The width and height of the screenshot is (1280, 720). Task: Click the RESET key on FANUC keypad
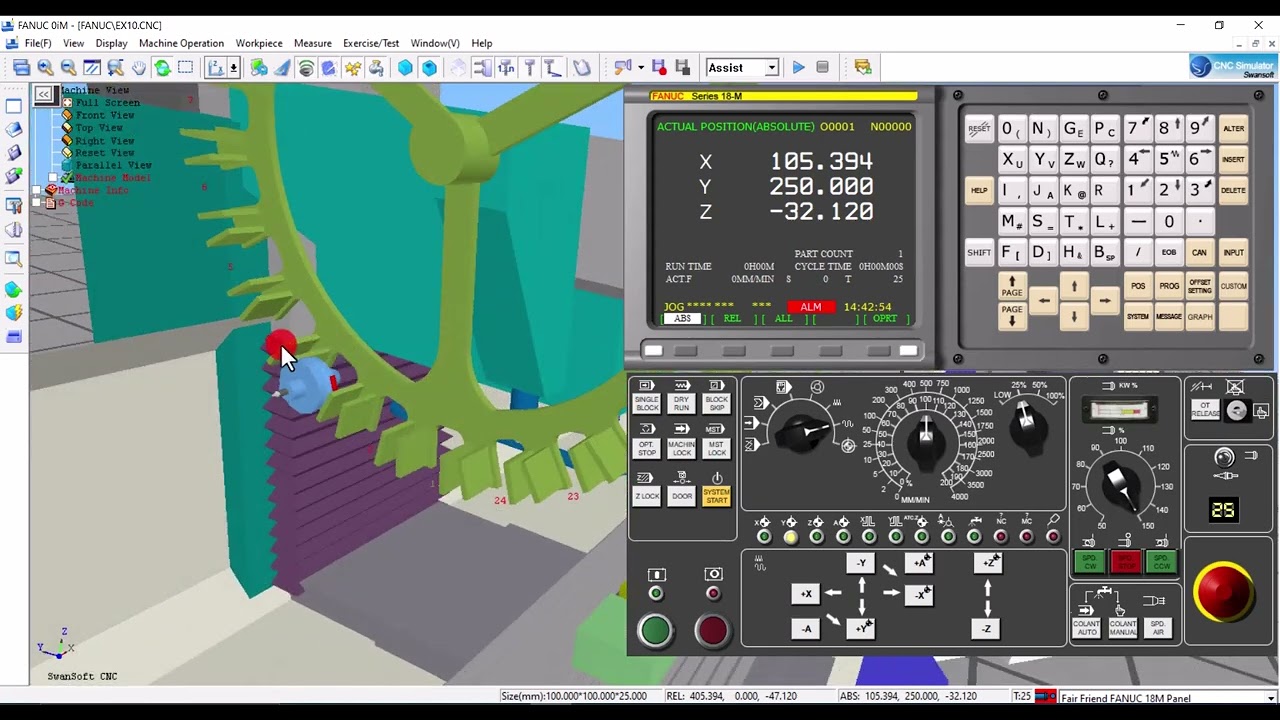(x=979, y=128)
